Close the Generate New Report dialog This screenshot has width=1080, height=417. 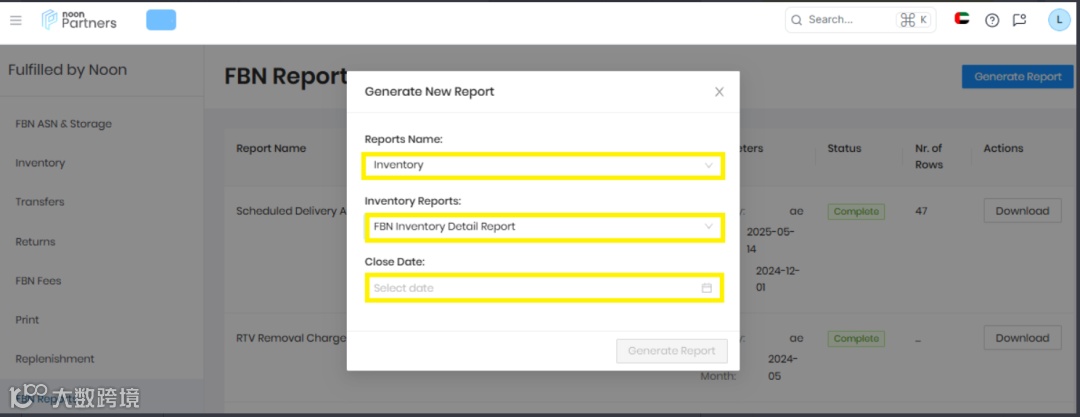719,92
